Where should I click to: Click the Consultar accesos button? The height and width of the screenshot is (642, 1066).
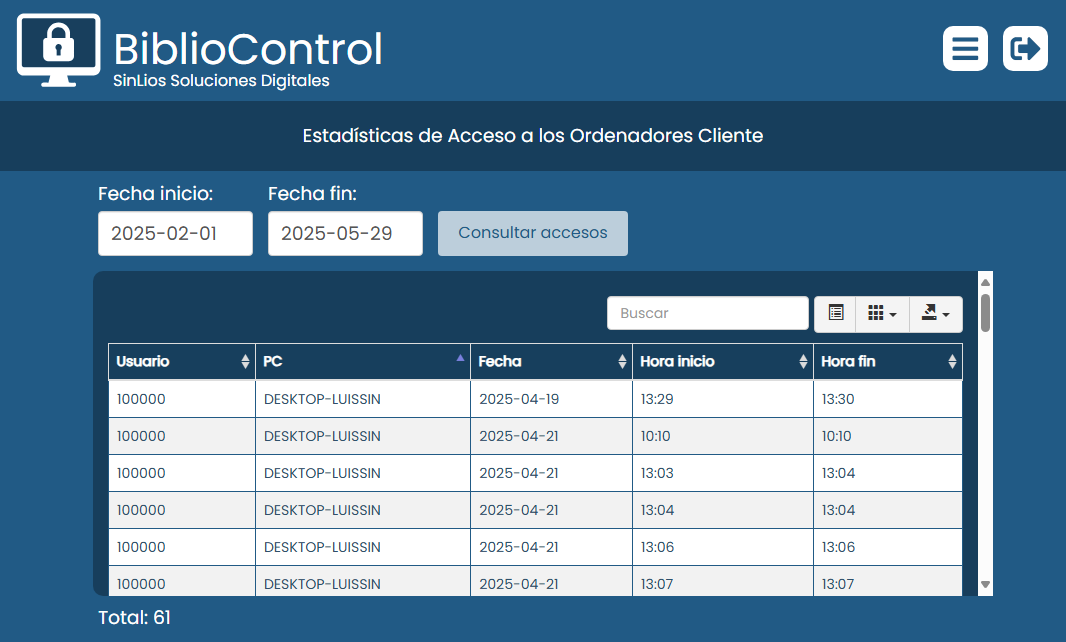[x=532, y=233]
